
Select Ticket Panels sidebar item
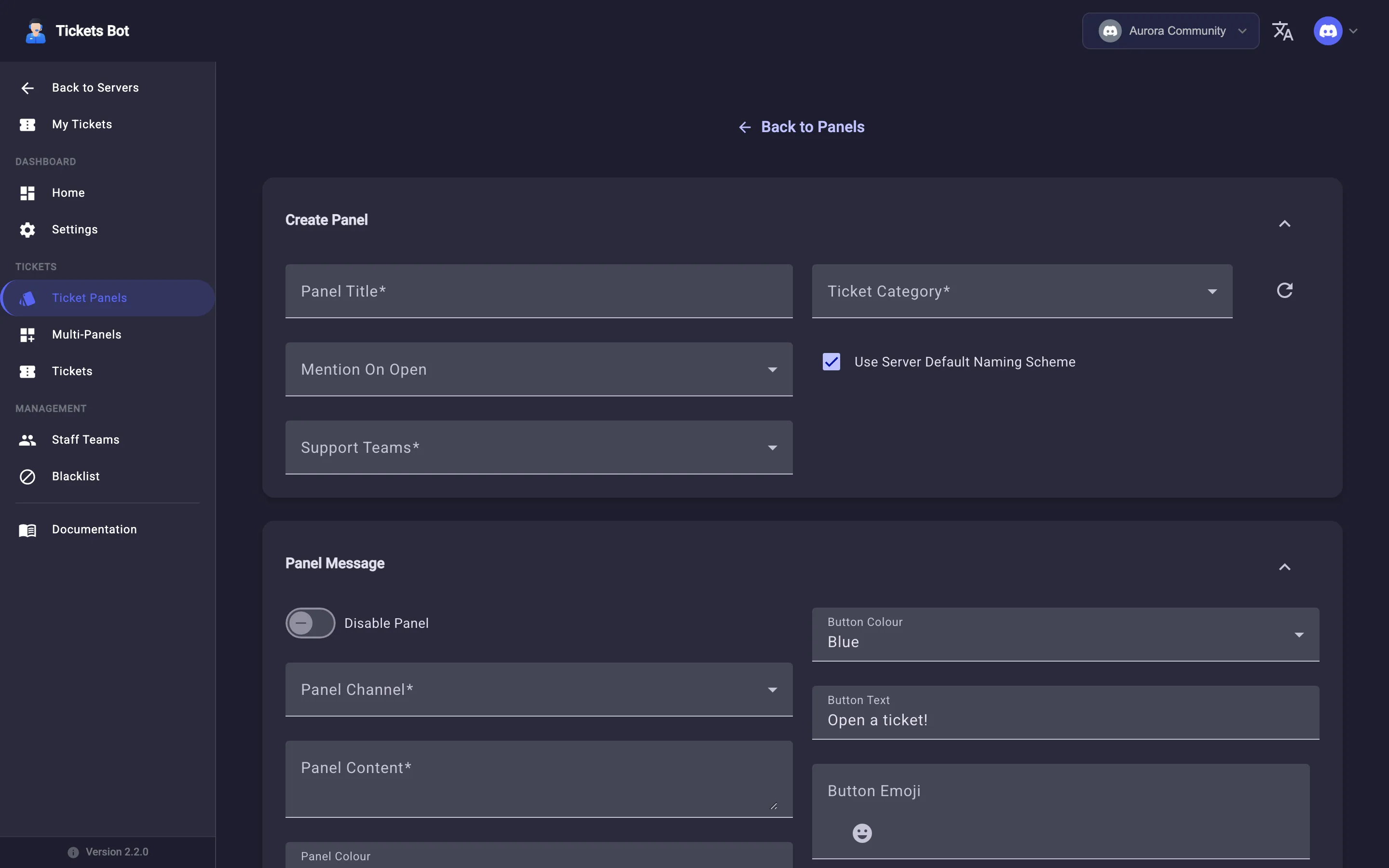tap(108, 298)
